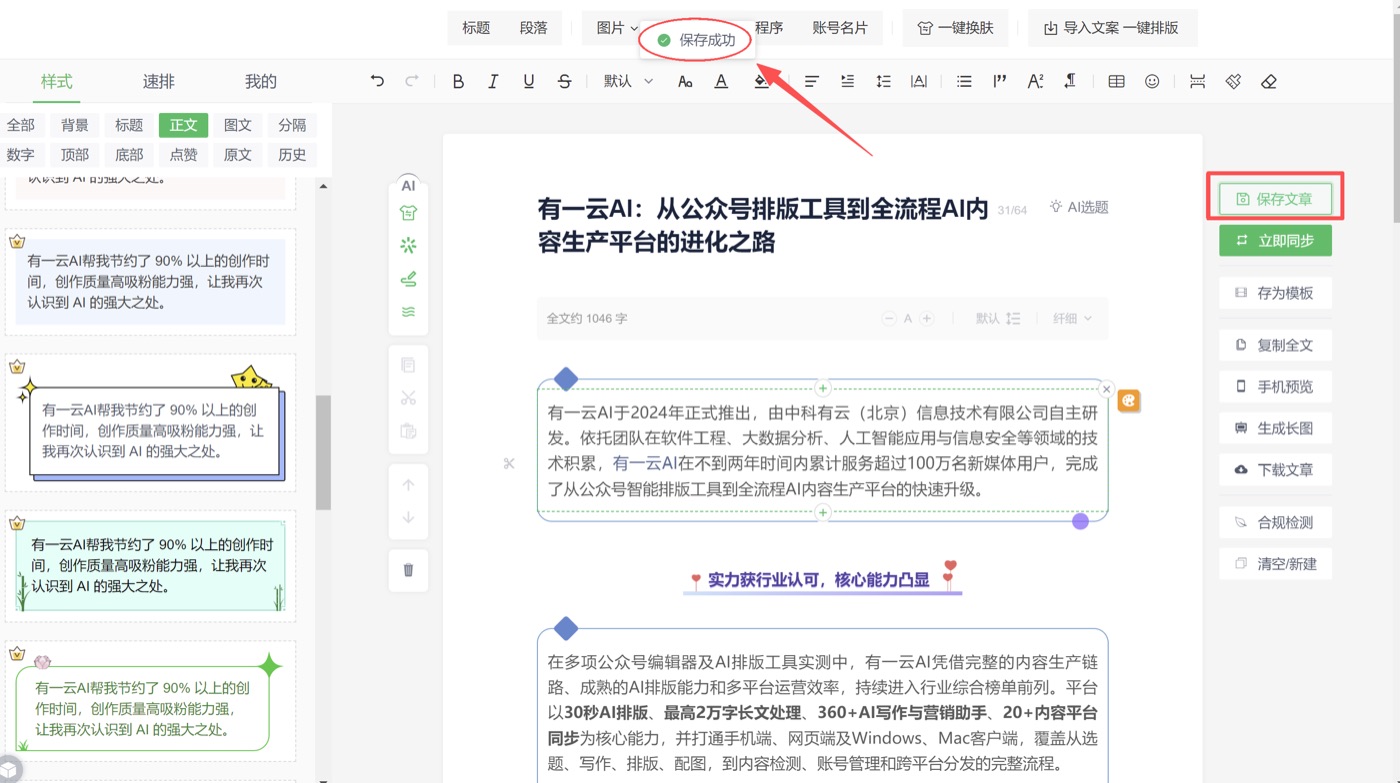Screen dimensions: 1400x783
Task: Open the 默认 font dropdown in toolbar
Action: (628, 82)
